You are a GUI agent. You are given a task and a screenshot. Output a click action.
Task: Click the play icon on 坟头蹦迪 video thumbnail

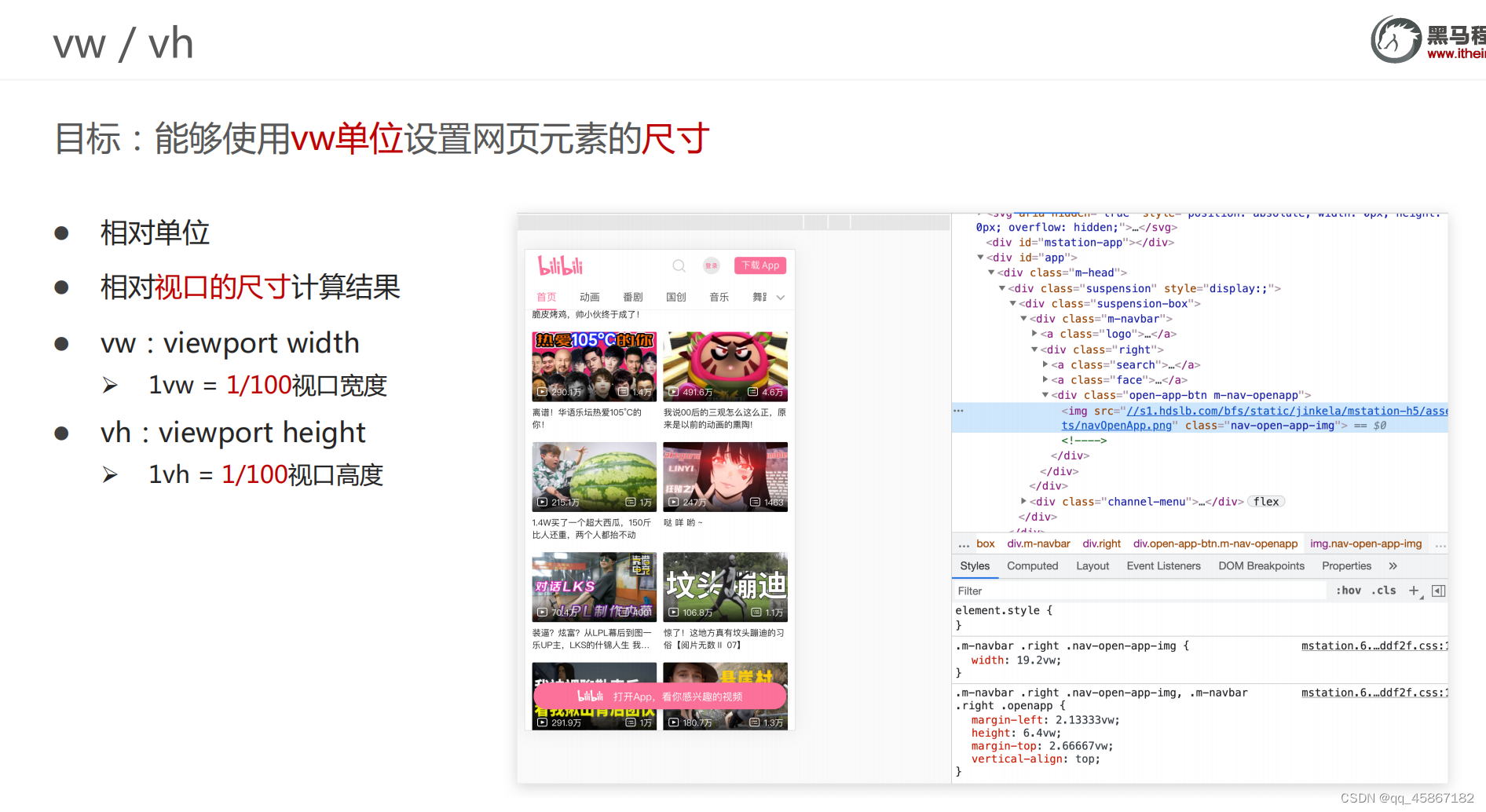coord(674,612)
